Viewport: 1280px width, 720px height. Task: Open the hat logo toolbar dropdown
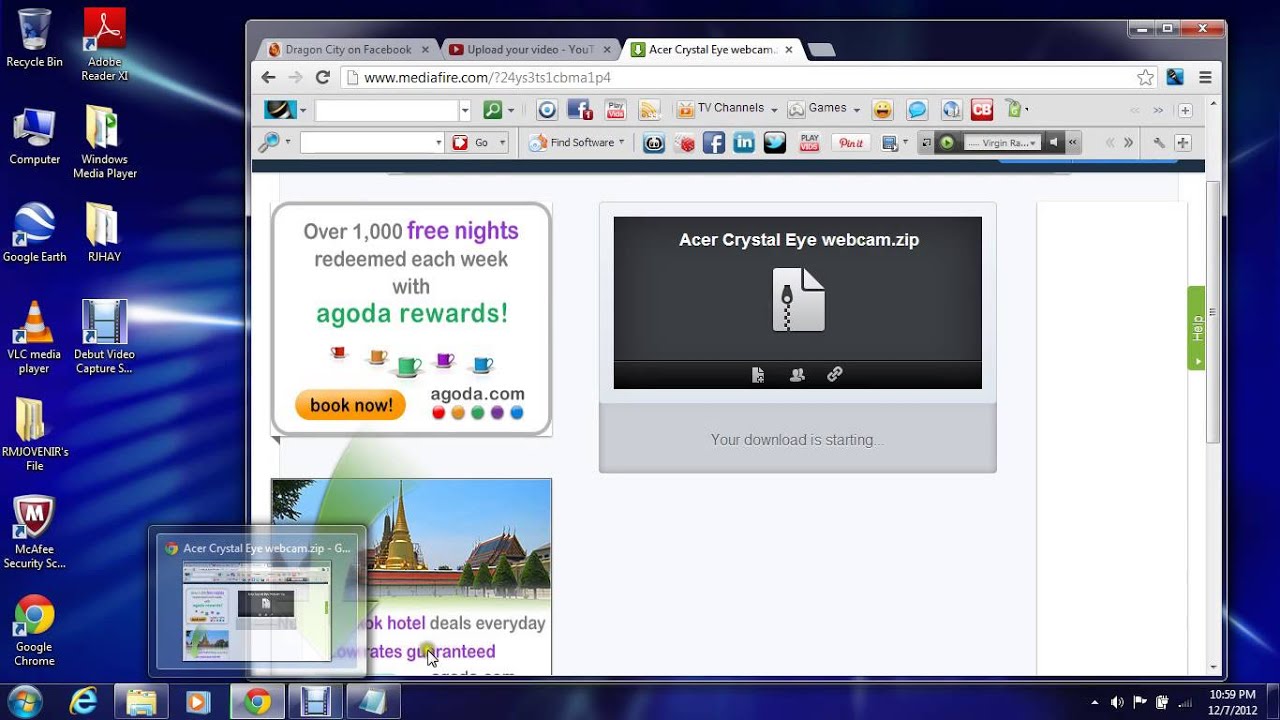click(303, 110)
